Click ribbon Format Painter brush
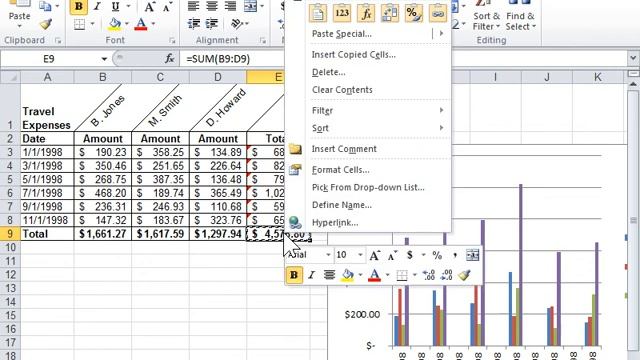This screenshot has height=360, width=640. [46, 24]
